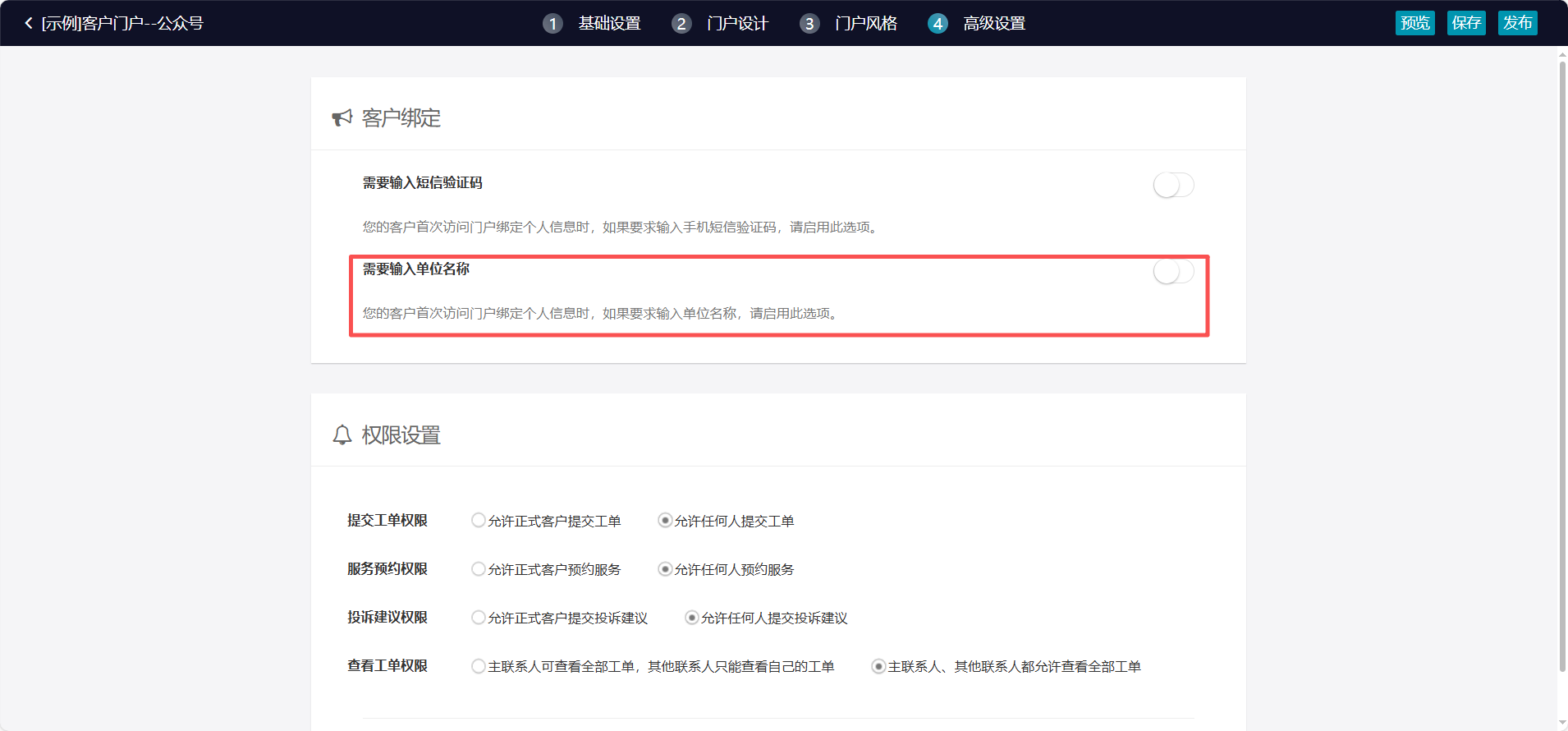This screenshot has height=731, width=1568.
Task: Click the back arrow beside portal name
Action: coord(29,23)
